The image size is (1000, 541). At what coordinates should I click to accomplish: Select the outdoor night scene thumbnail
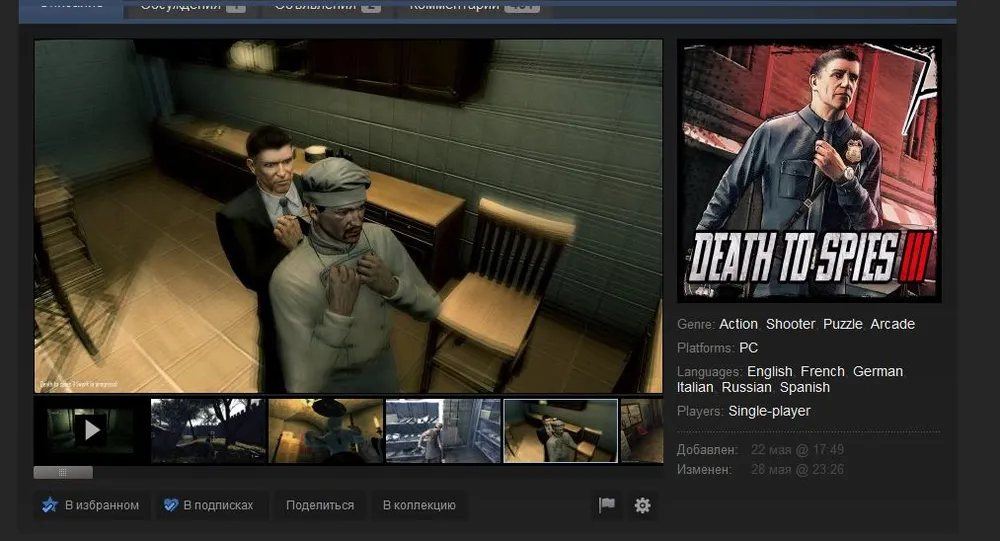[x=208, y=430]
